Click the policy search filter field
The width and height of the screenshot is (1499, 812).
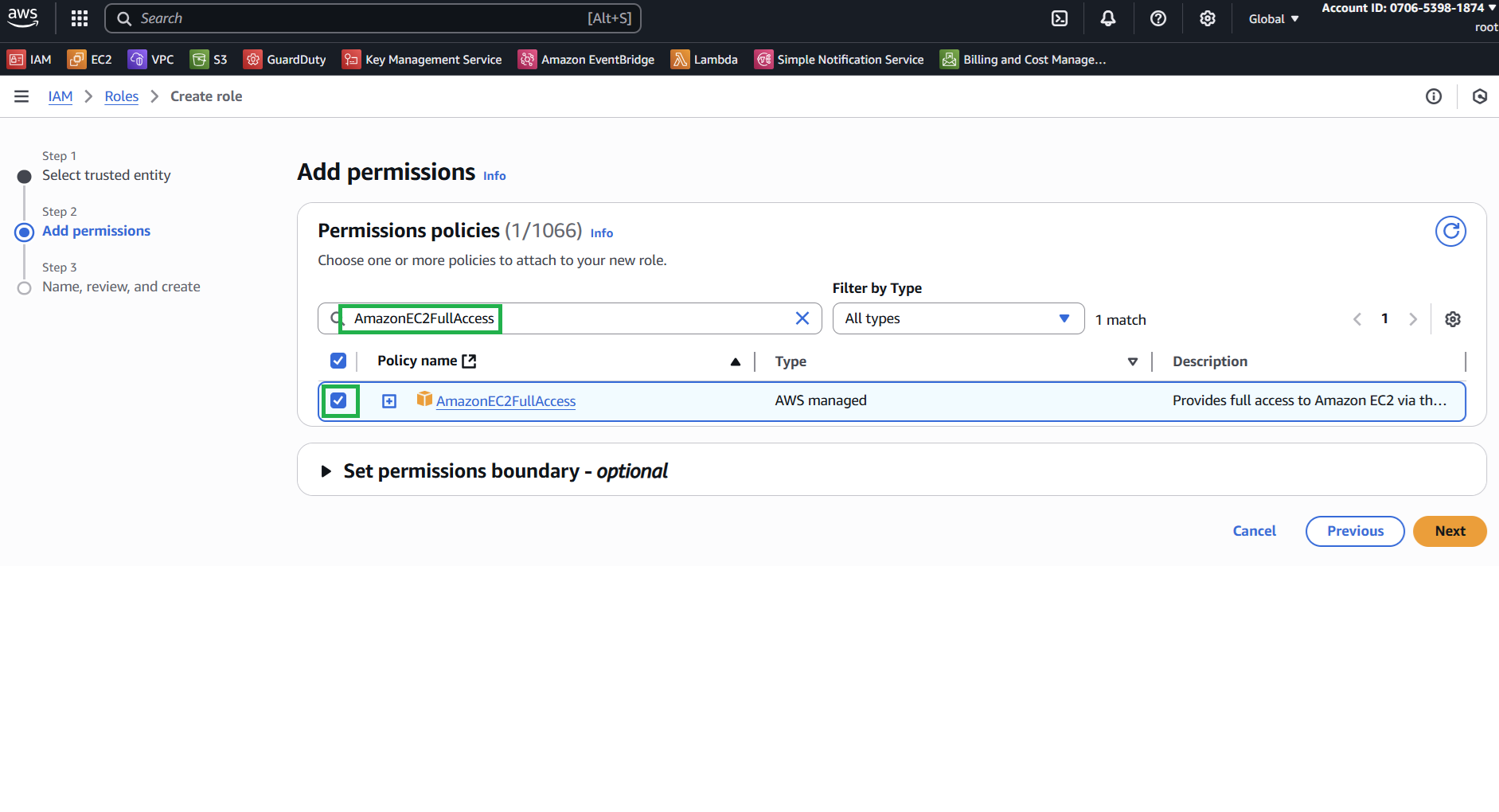click(x=570, y=318)
